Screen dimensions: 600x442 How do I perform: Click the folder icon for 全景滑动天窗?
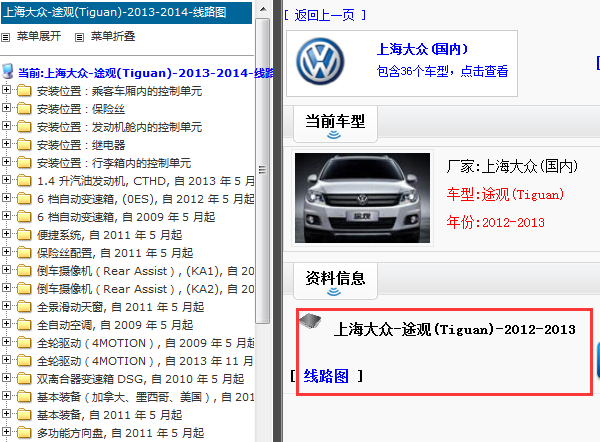click(x=24, y=307)
